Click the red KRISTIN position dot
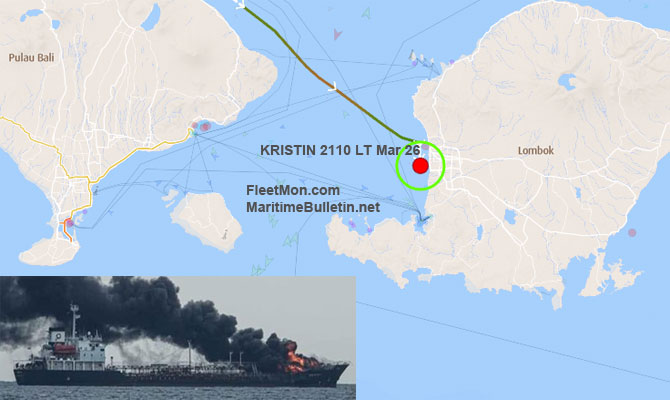This screenshot has height=400, width=670. tap(420, 166)
